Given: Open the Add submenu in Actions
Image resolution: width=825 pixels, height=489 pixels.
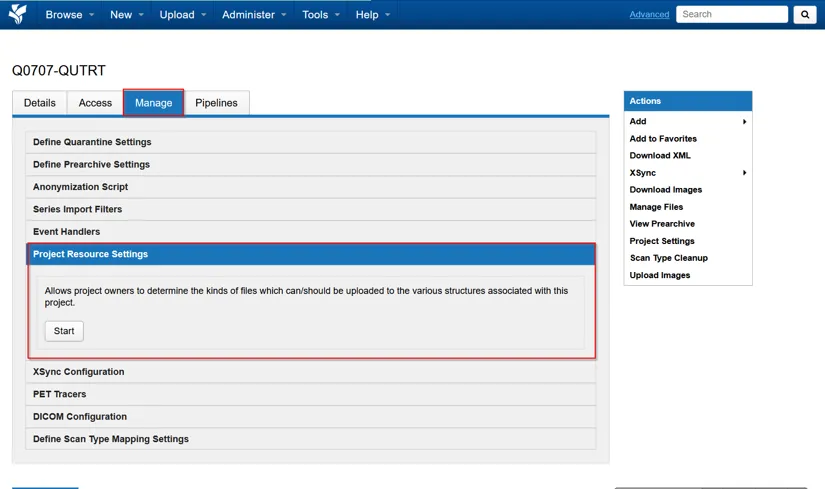Looking at the screenshot, I should (x=688, y=121).
